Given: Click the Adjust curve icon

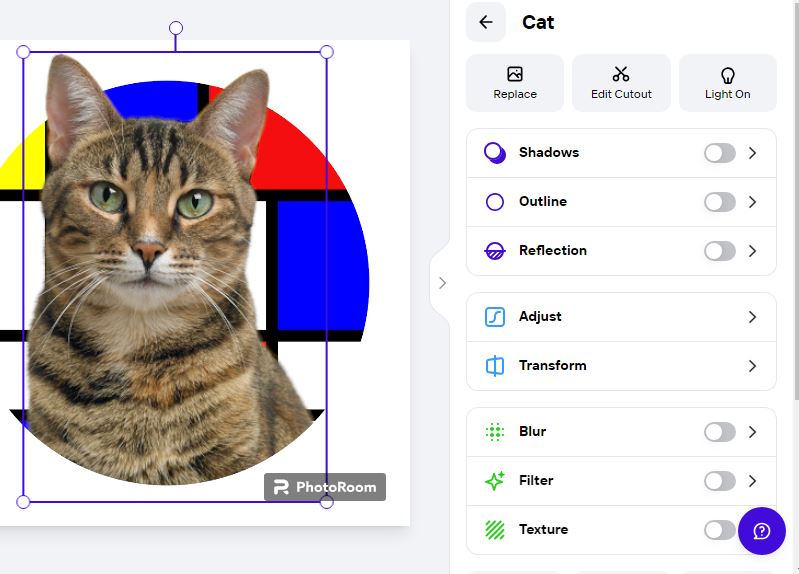Looking at the screenshot, I should click(495, 317).
